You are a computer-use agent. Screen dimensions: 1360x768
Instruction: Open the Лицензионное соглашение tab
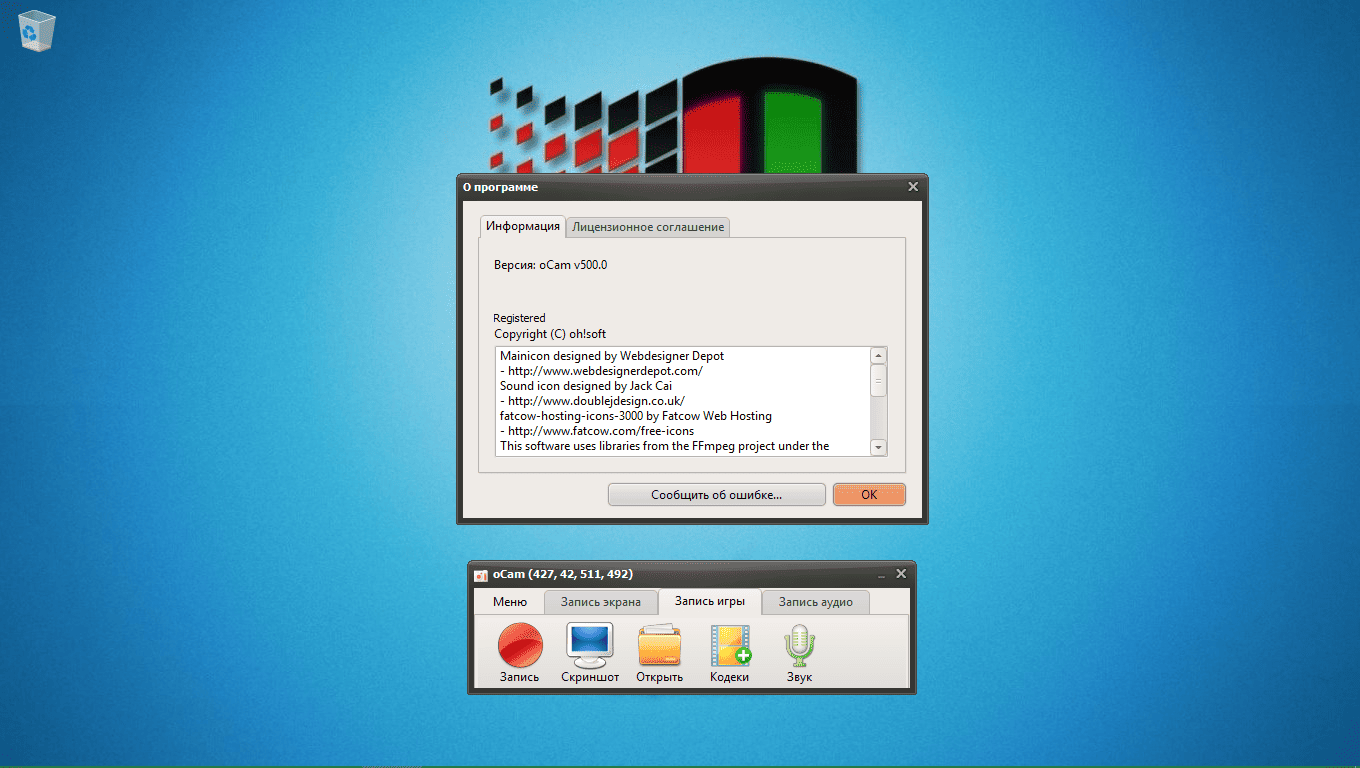[x=648, y=227]
